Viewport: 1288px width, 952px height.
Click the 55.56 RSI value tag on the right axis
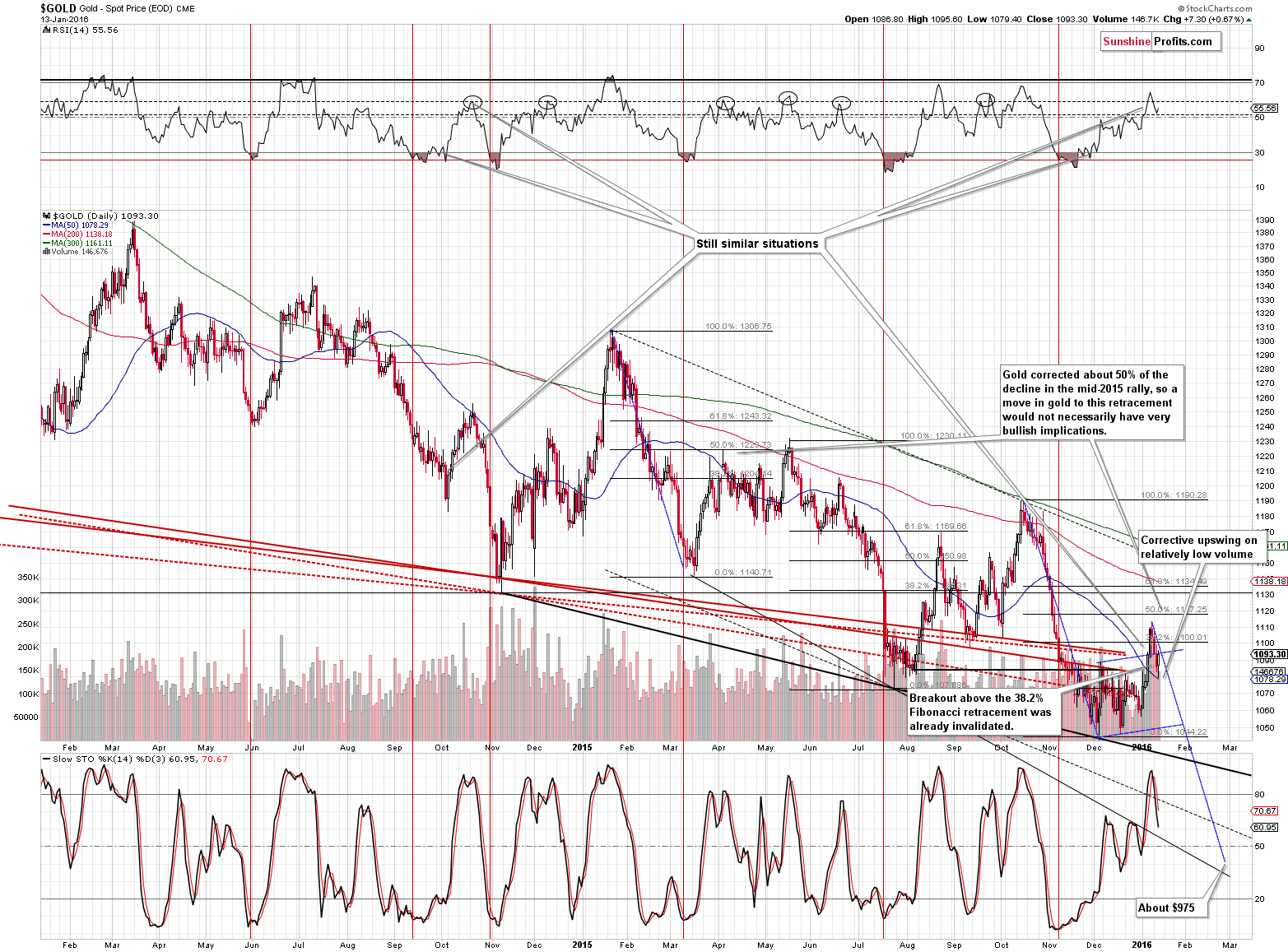click(x=1265, y=108)
